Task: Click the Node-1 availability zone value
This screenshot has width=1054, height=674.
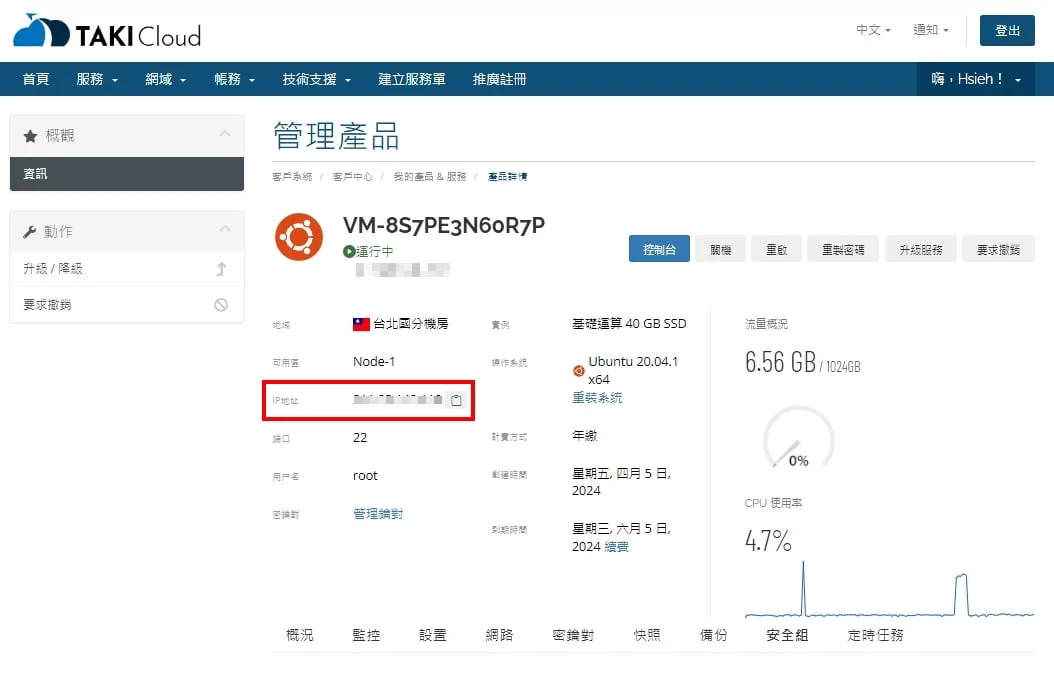Action: 374,362
